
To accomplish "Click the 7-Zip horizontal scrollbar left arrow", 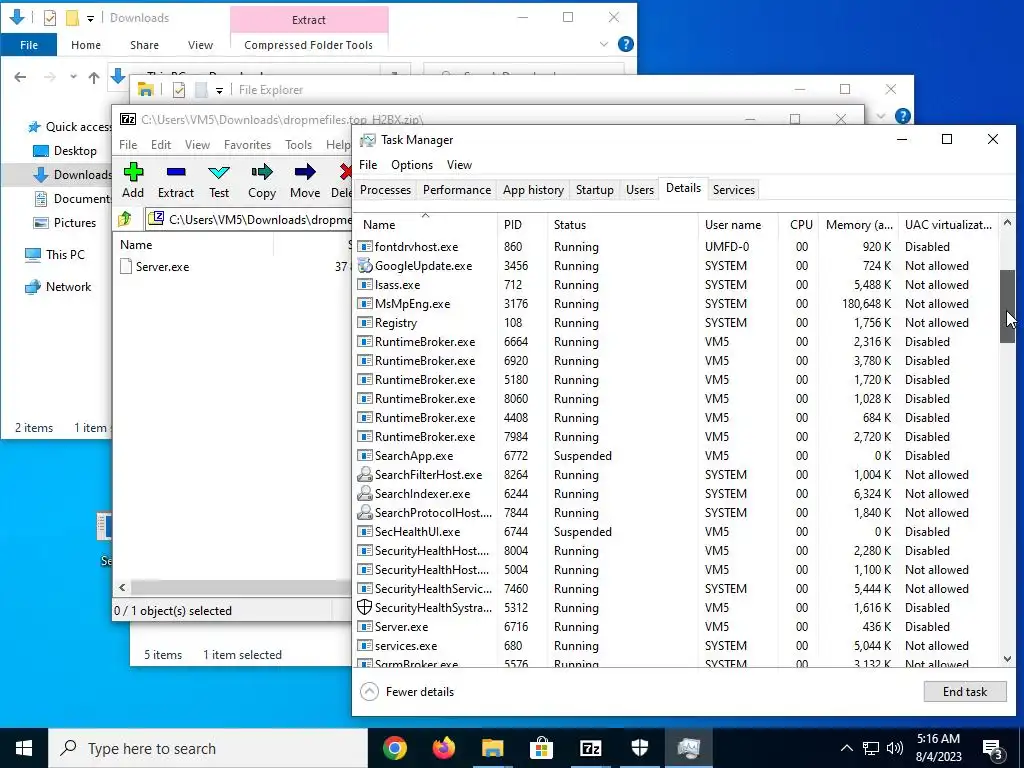I will pyautogui.click(x=122, y=587).
